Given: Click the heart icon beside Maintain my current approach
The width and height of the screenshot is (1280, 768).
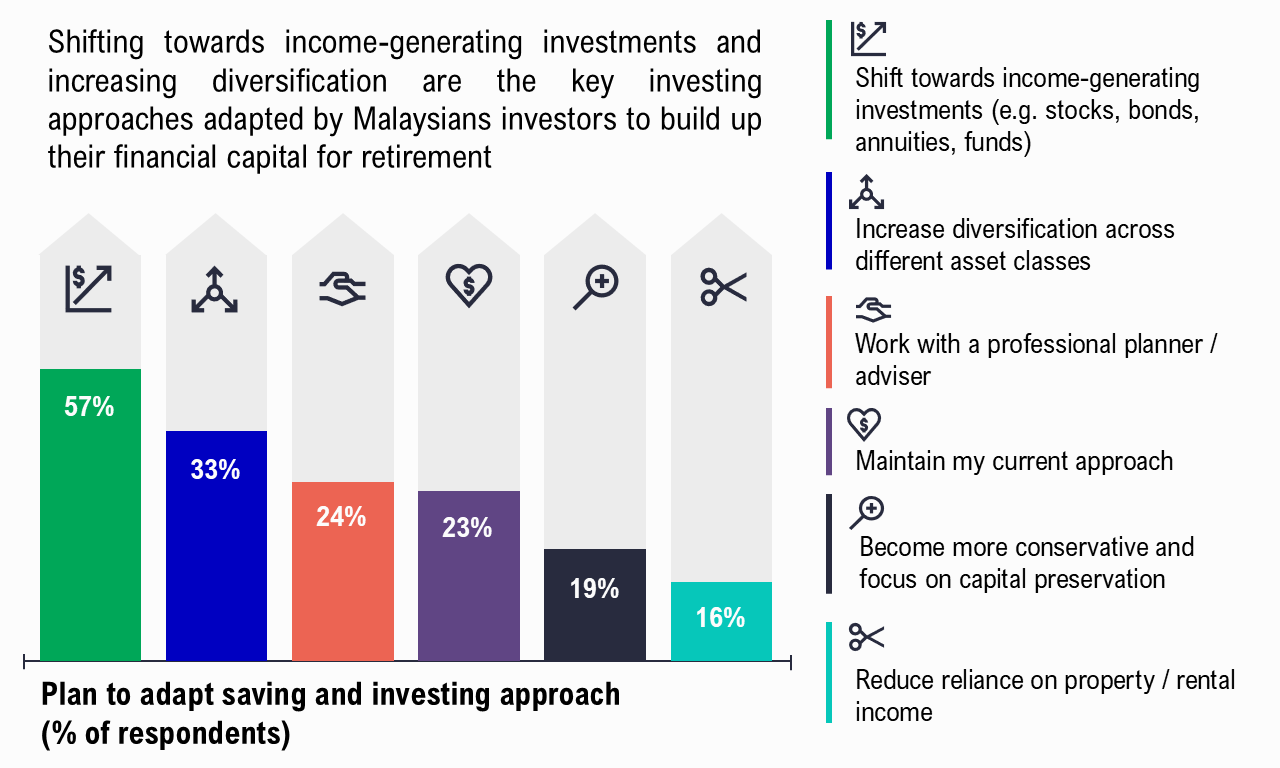Looking at the screenshot, I should (864, 424).
